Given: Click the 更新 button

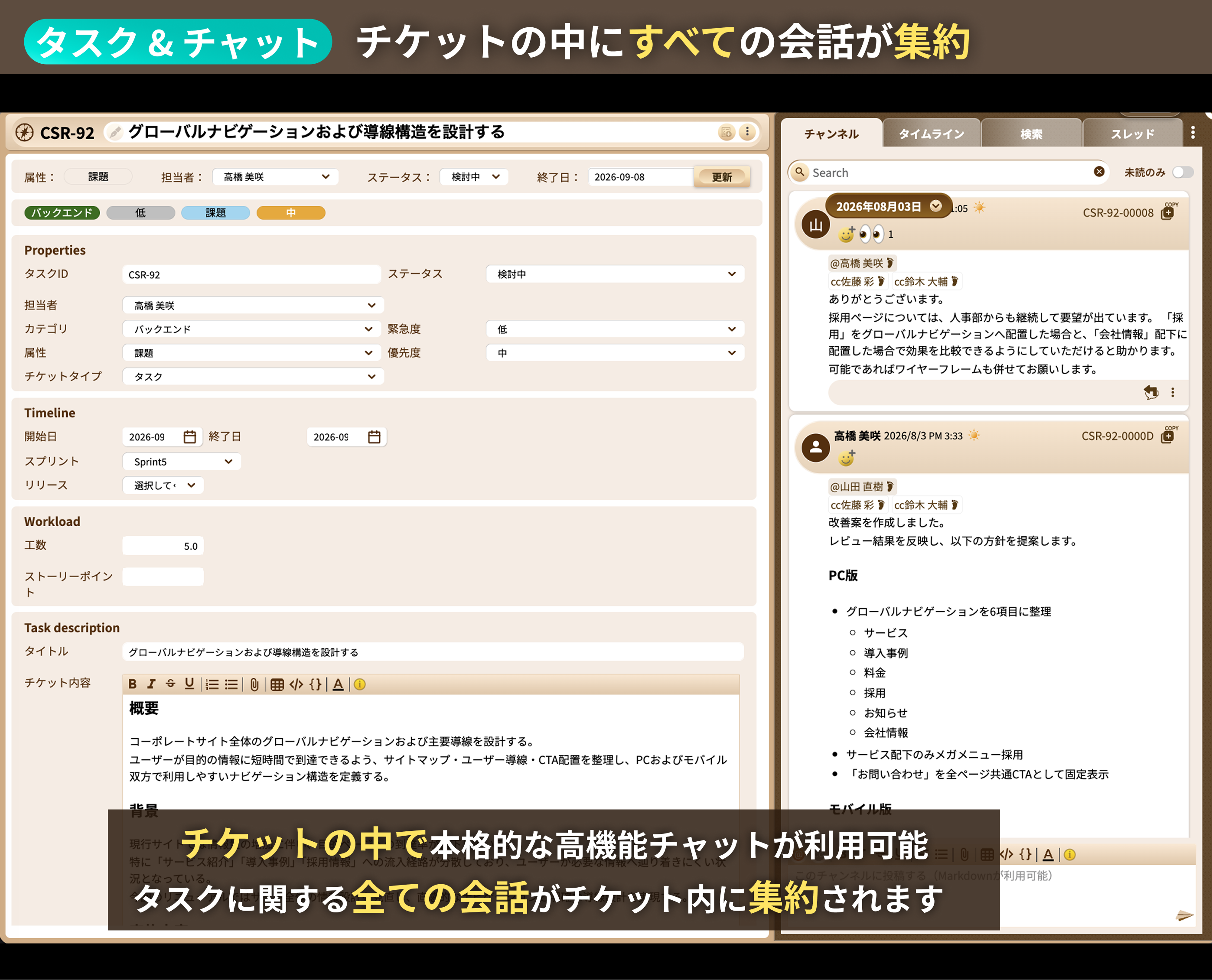Looking at the screenshot, I should click(x=722, y=177).
